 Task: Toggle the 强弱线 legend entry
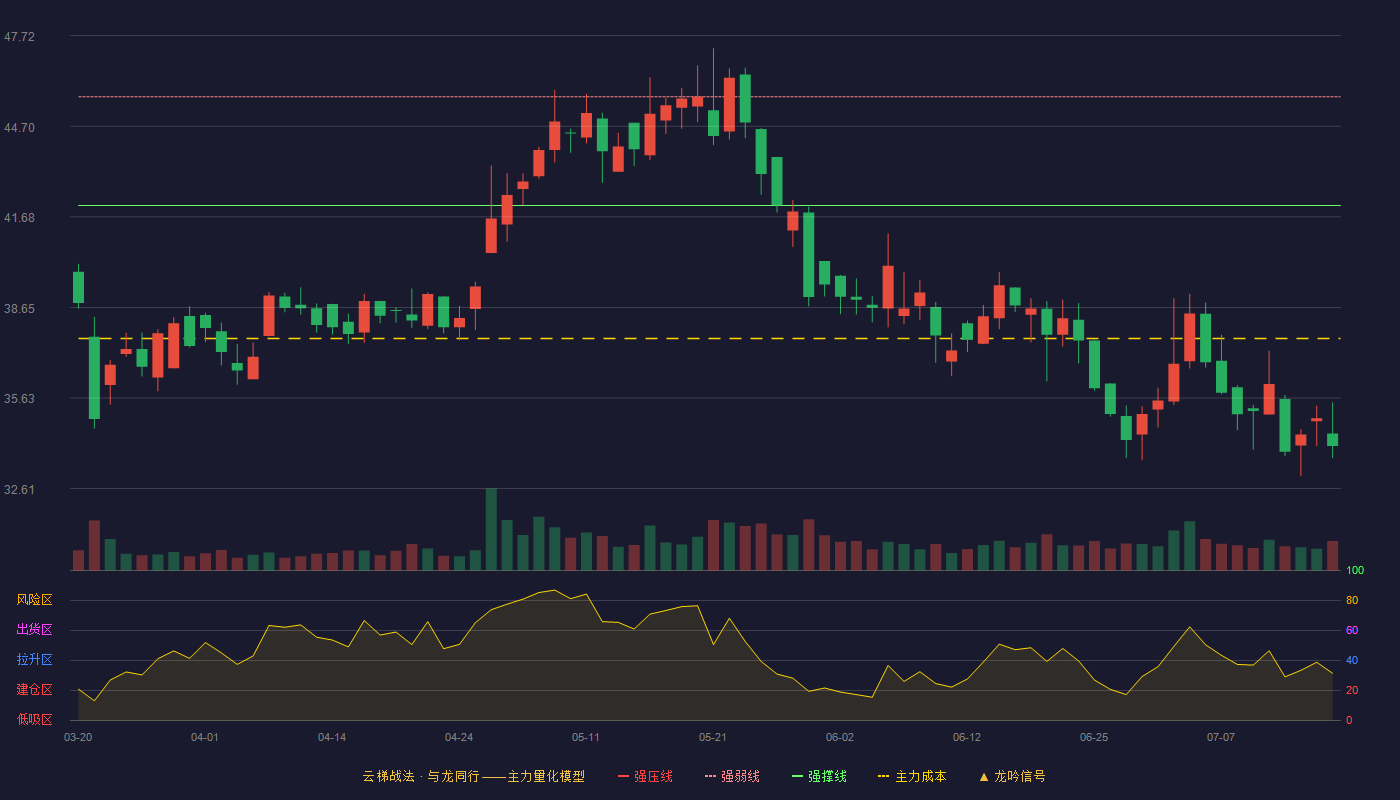pos(732,776)
